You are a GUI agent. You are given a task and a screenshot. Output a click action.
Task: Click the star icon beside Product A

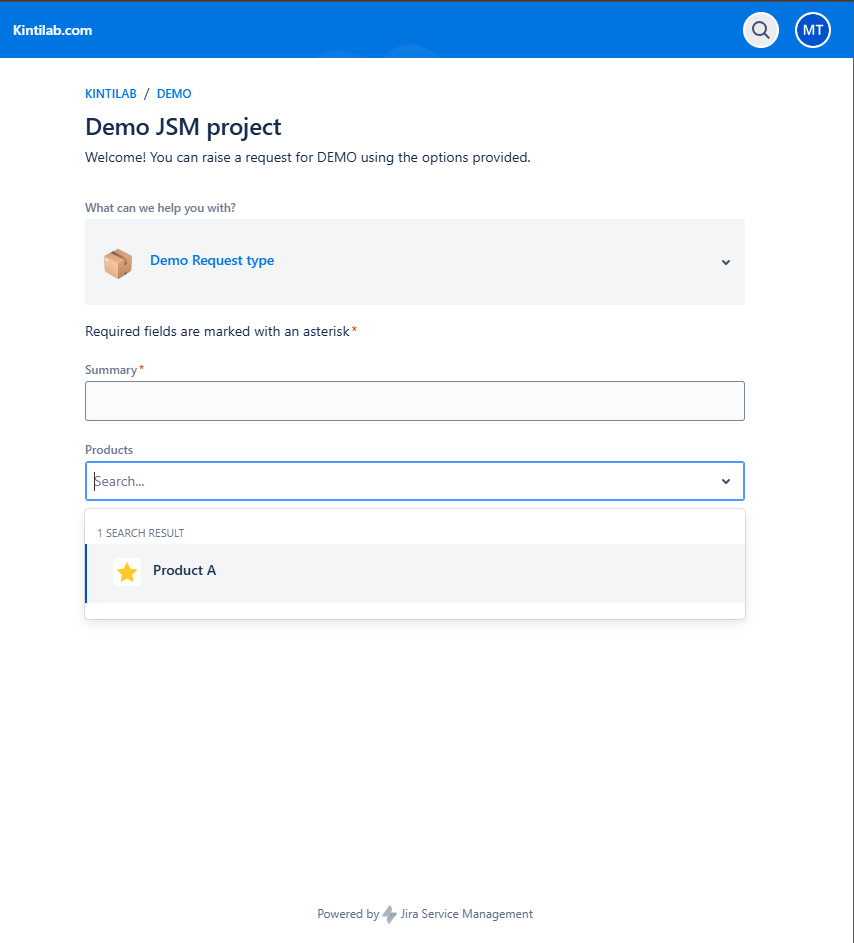[x=127, y=572]
